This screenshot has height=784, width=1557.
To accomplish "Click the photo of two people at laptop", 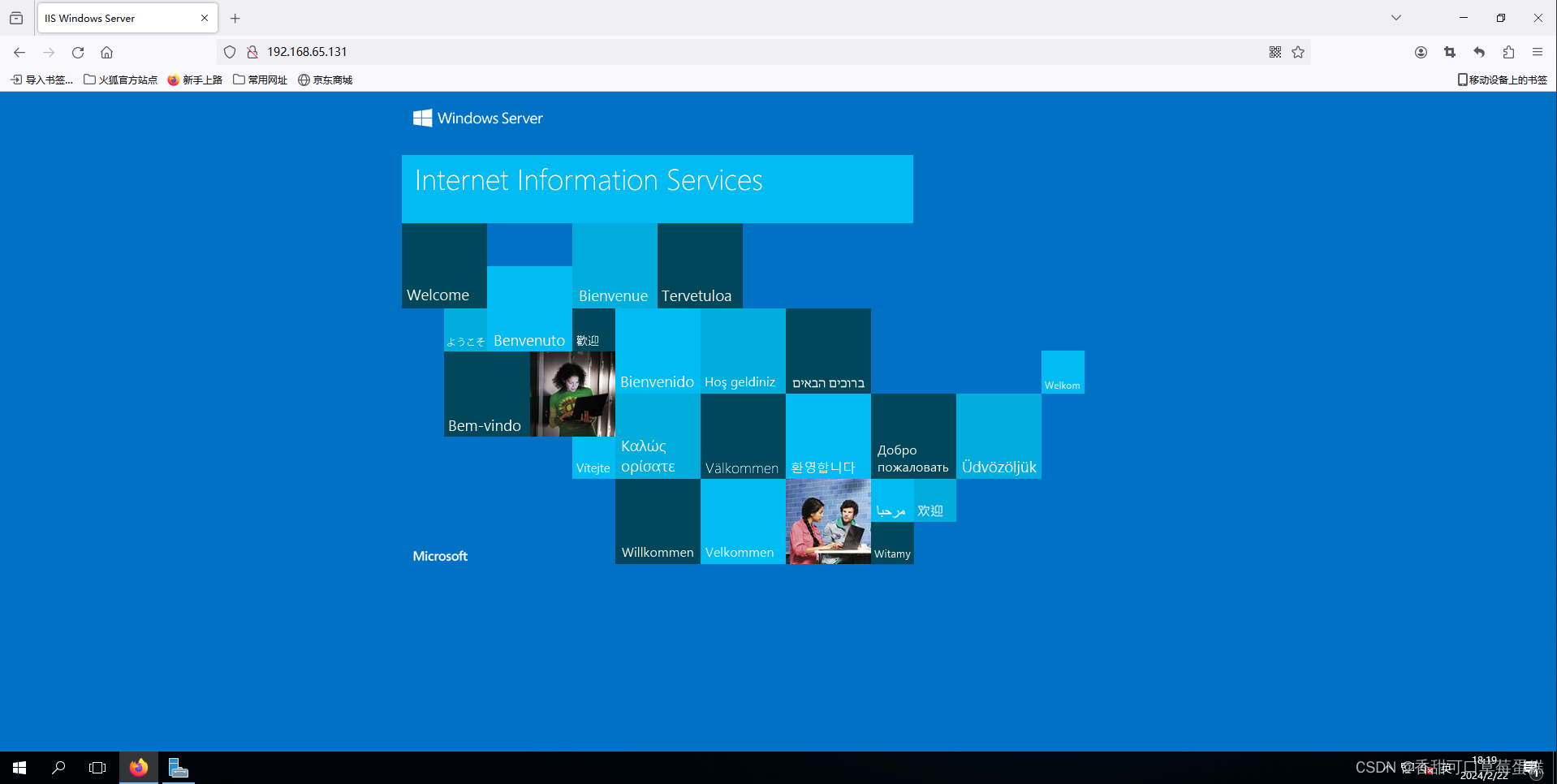I will pos(828,522).
